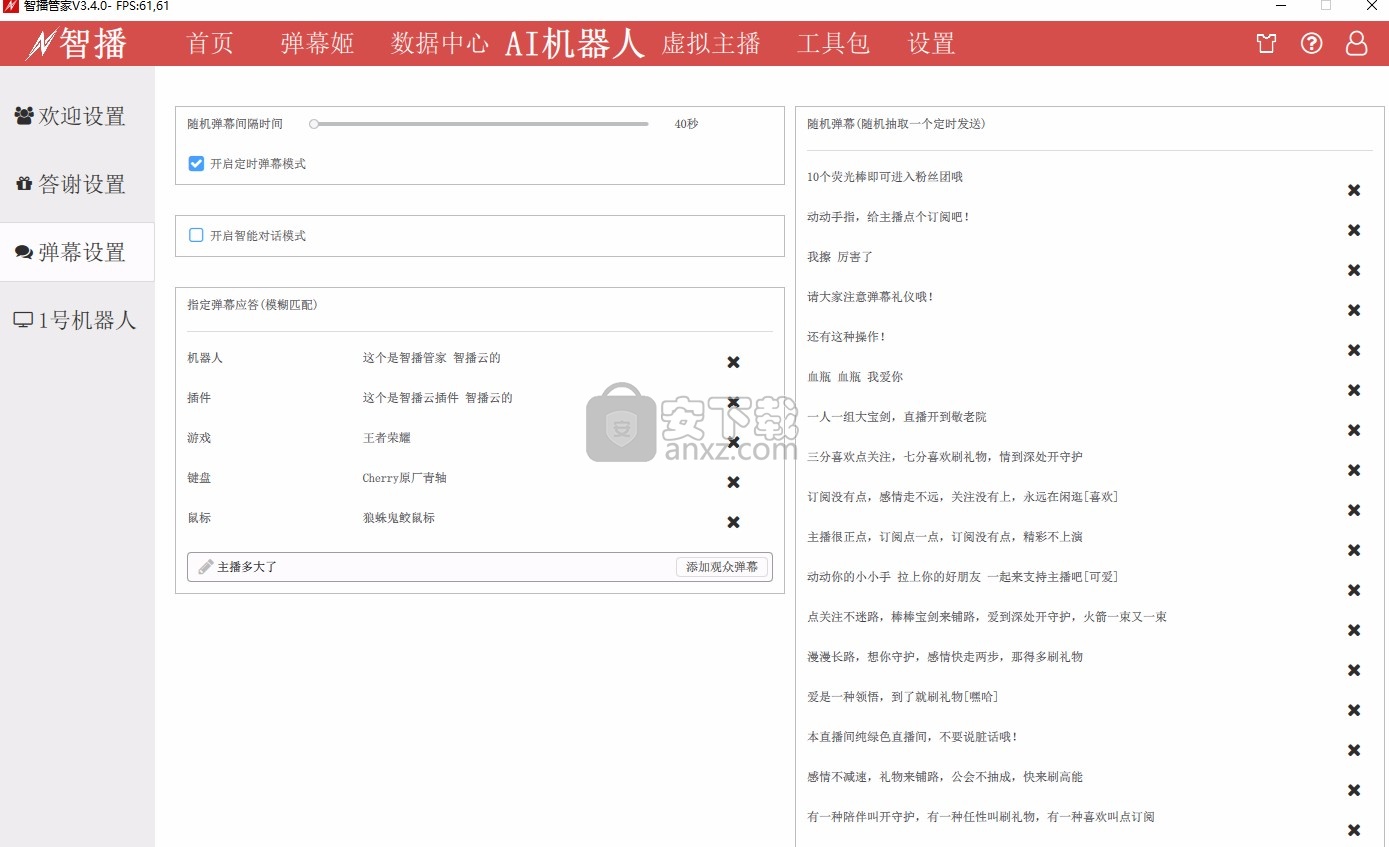Remove 血瓶 血瓶 我爱你 danmaku
This screenshot has height=847, width=1389.
pos(1354,390)
